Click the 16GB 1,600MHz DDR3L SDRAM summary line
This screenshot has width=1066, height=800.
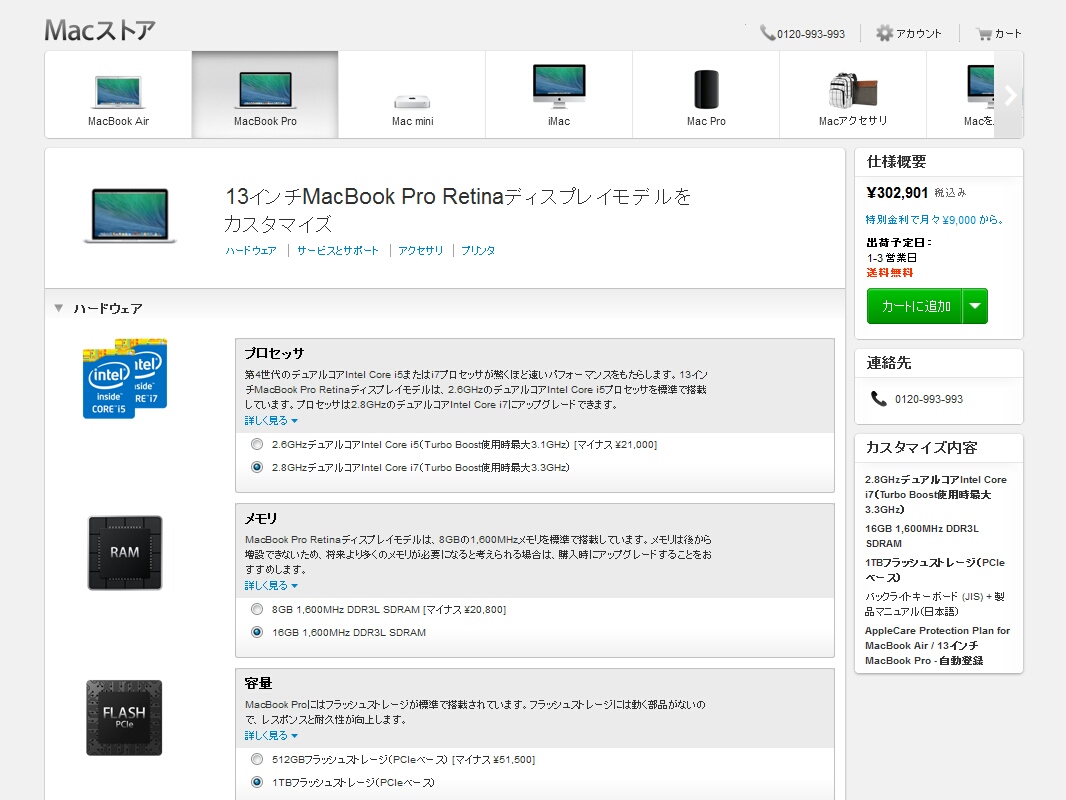tap(922, 536)
